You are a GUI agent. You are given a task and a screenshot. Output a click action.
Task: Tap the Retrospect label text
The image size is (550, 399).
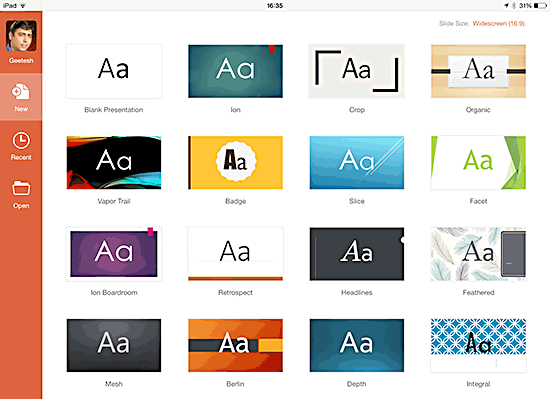pos(235,292)
